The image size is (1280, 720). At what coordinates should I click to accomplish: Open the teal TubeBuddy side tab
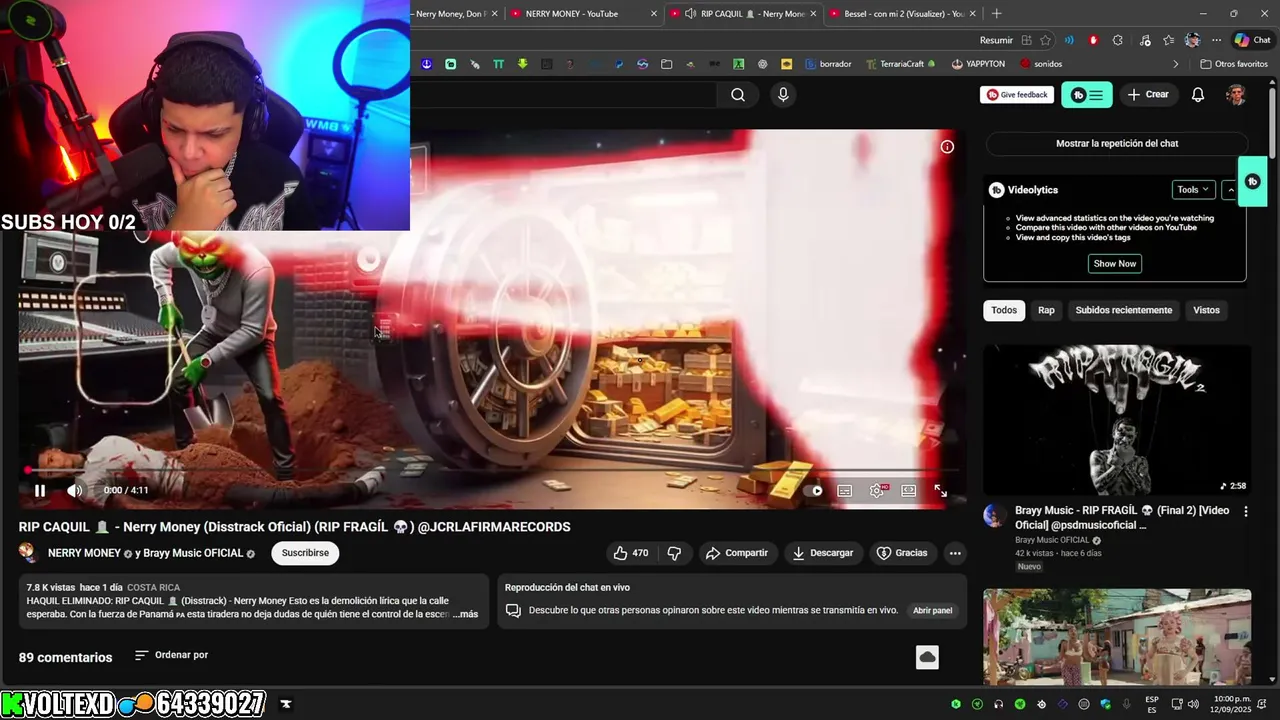click(x=1253, y=182)
